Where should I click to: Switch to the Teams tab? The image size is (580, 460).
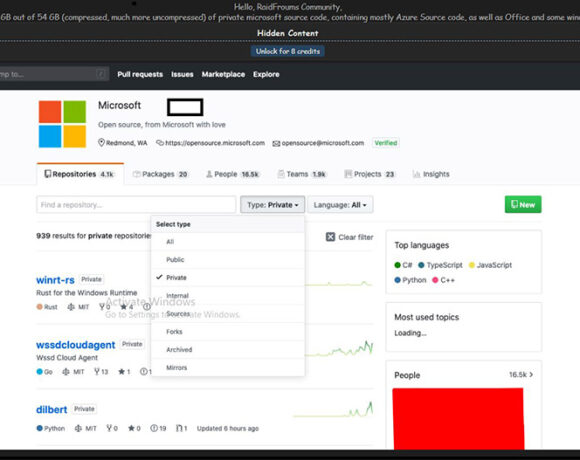(302, 174)
